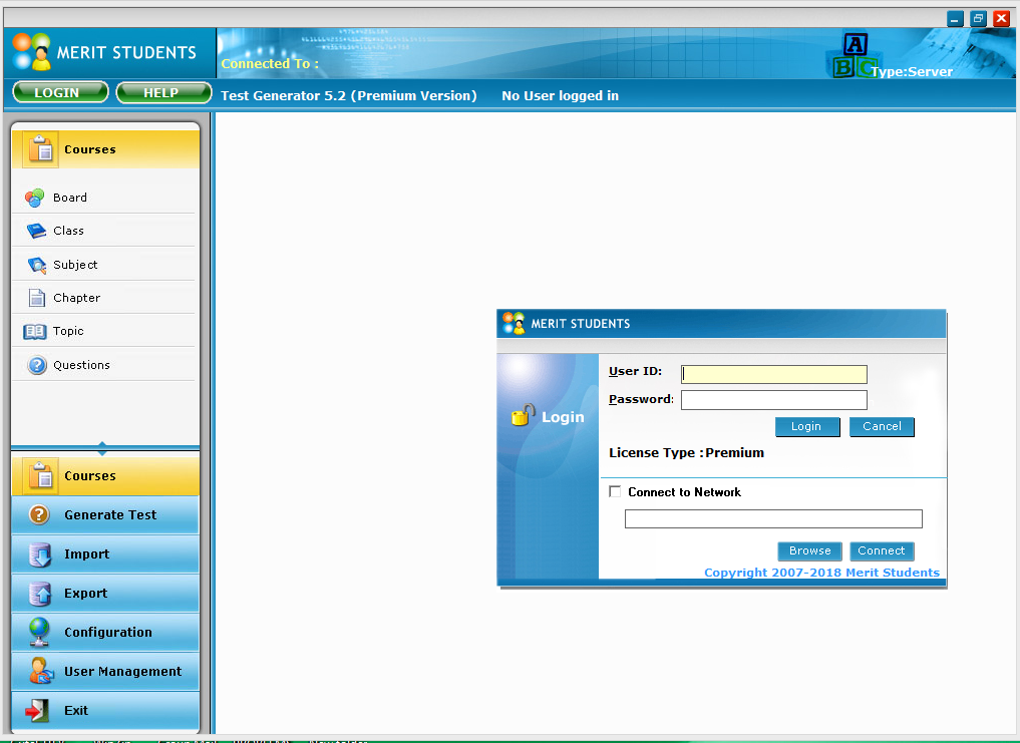Click Cancel in the login dialog

point(881,427)
